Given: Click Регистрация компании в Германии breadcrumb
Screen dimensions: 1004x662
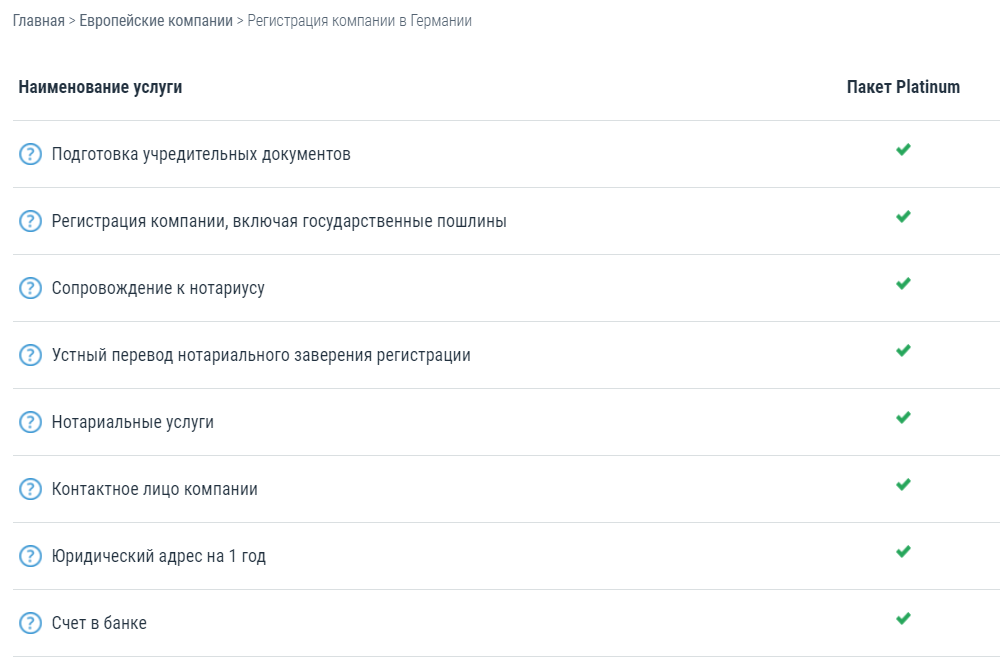Looking at the screenshot, I should pyautogui.click(x=360, y=21).
